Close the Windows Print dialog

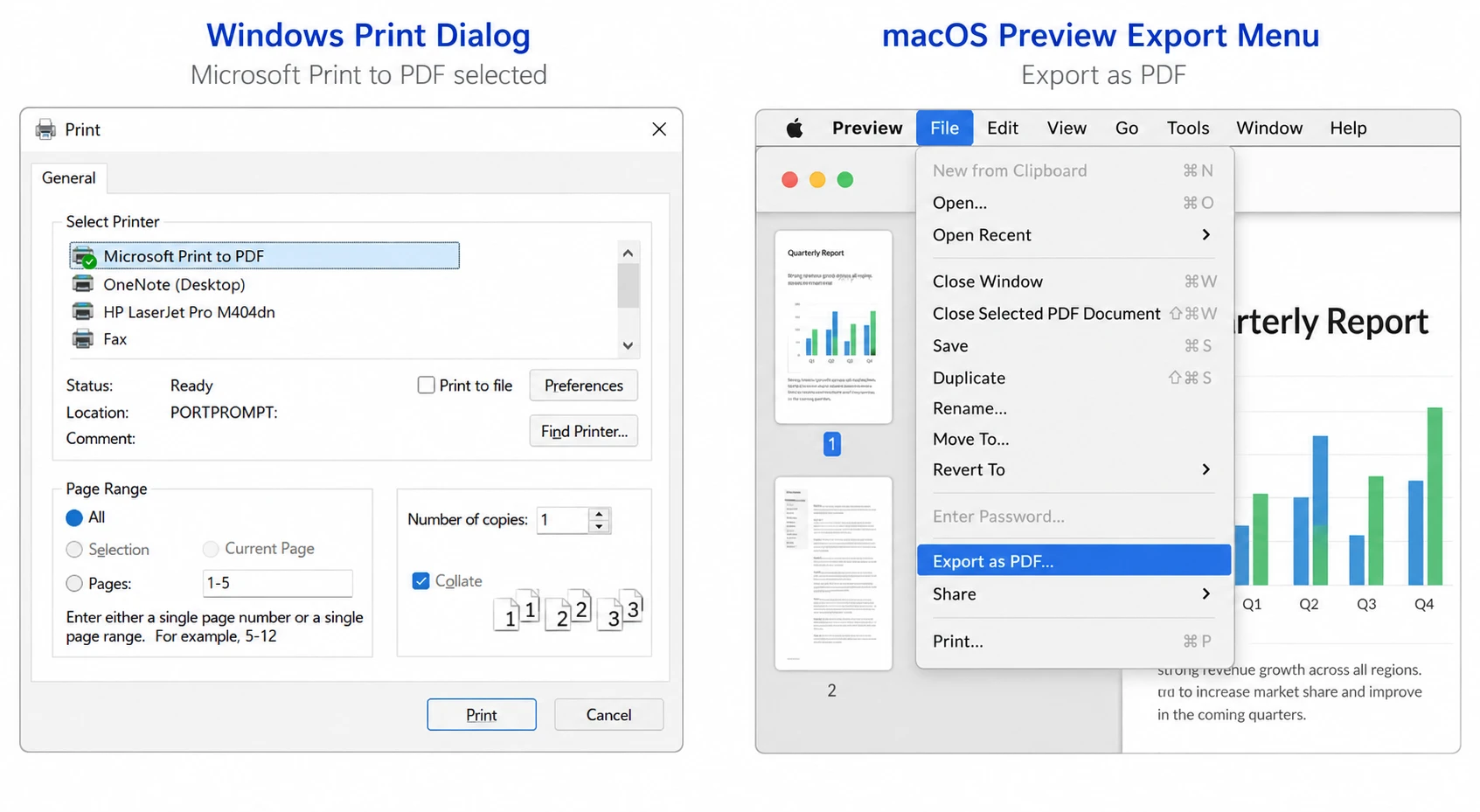659,129
